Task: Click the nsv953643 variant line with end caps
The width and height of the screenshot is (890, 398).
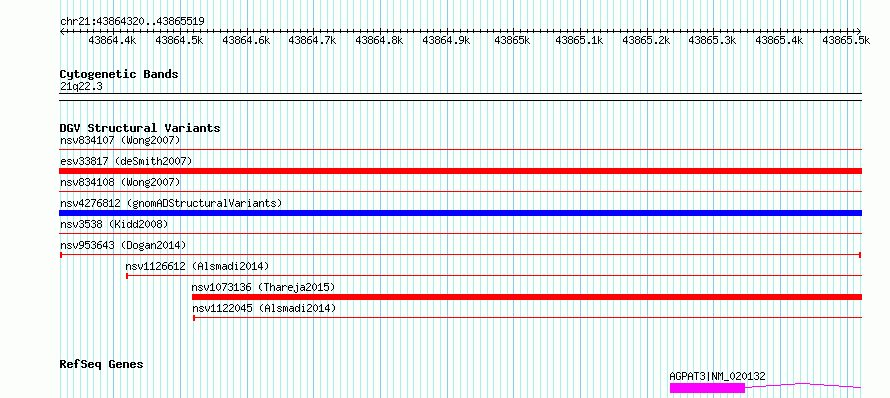Action: (x=461, y=255)
